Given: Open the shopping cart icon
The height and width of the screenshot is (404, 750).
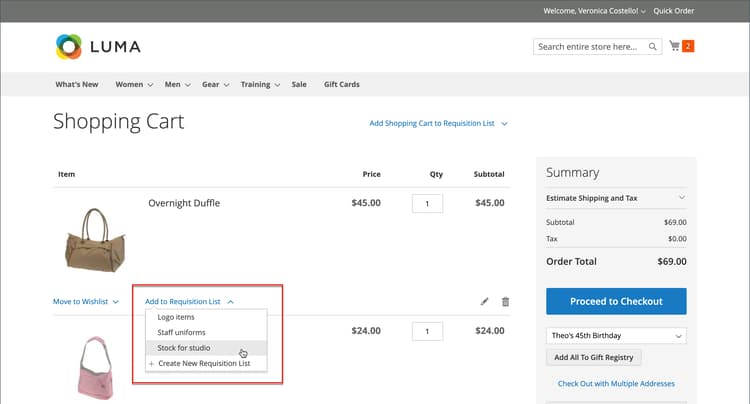Looking at the screenshot, I should pos(674,45).
